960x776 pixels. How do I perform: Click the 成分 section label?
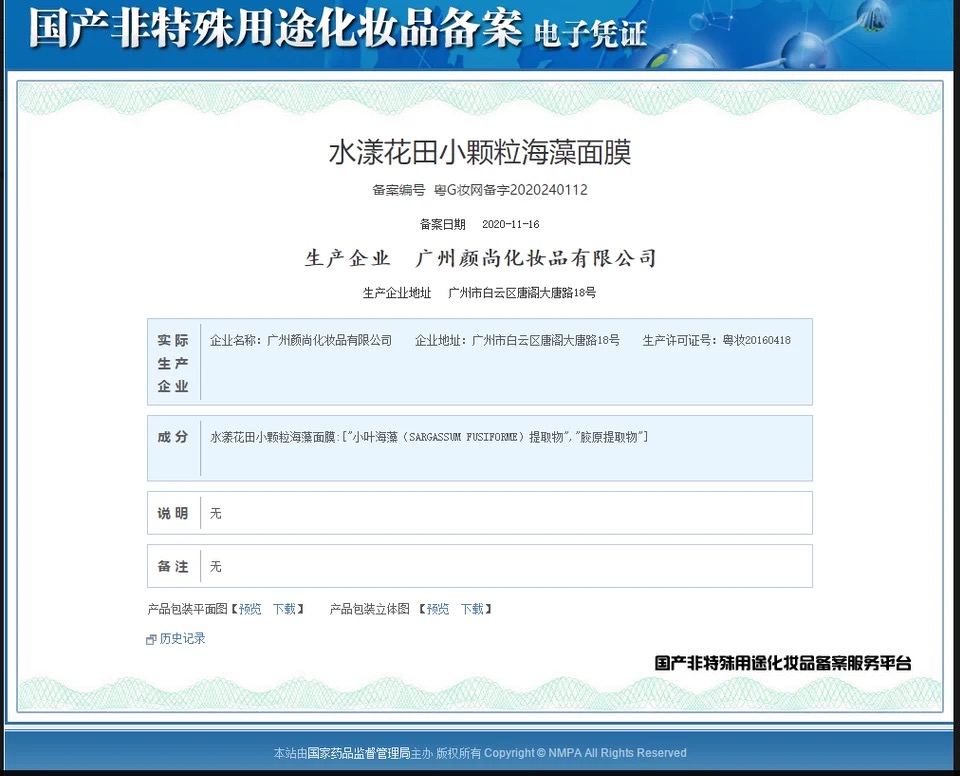click(x=173, y=437)
